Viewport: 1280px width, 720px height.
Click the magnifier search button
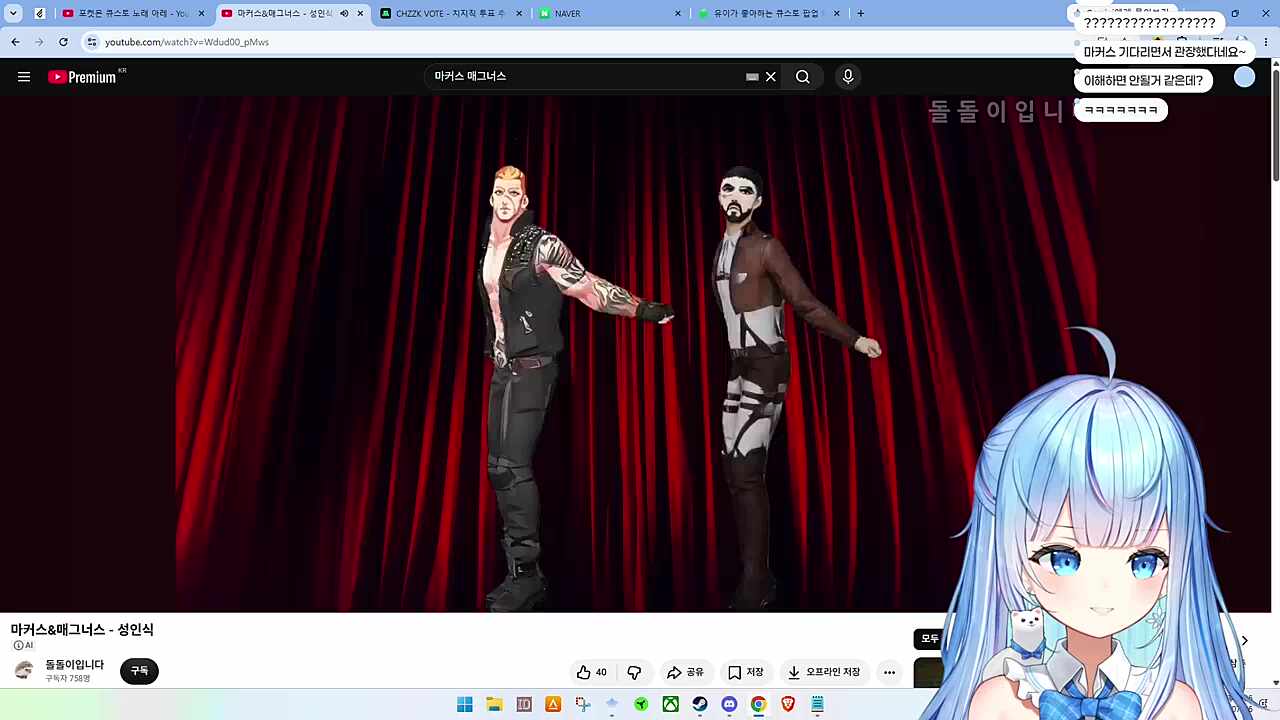[x=803, y=77]
